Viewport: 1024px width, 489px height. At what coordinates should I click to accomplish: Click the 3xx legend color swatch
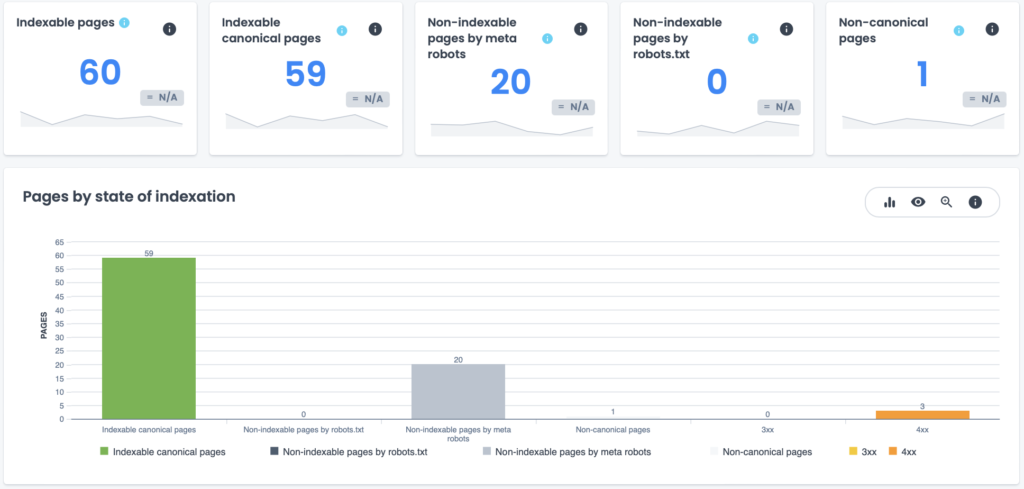coord(852,452)
